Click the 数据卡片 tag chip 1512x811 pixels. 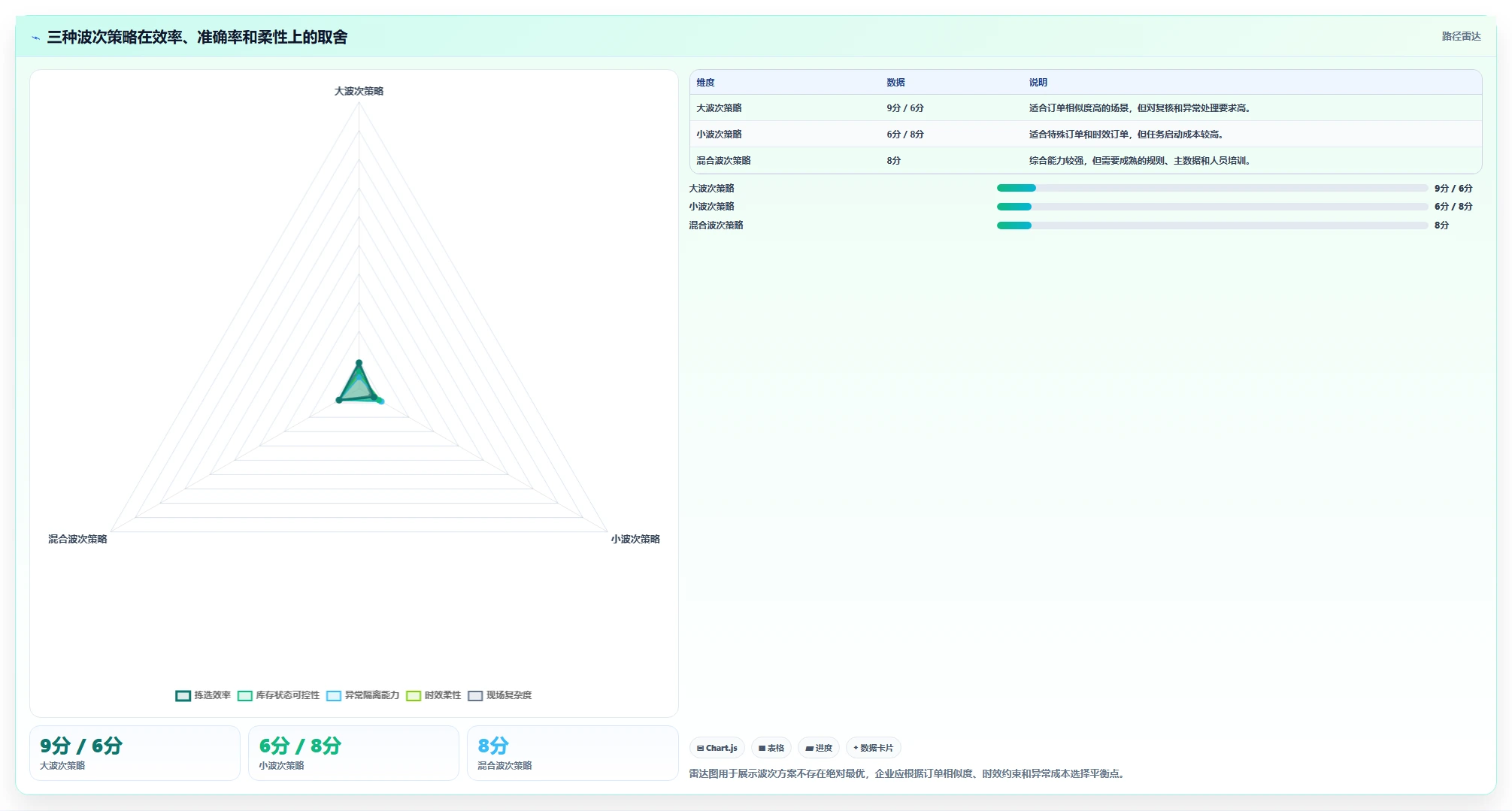(x=873, y=748)
